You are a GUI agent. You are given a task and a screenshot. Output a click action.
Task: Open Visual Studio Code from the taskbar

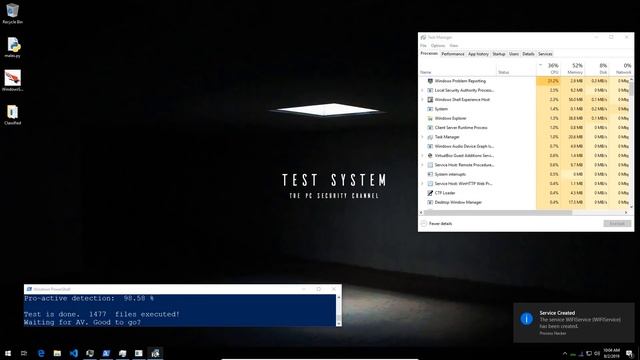(x=73, y=353)
